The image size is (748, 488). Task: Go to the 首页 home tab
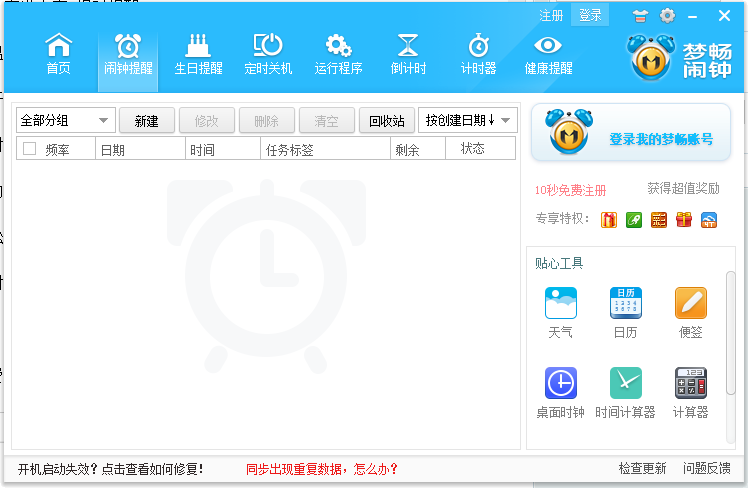click(x=58, y=54)
